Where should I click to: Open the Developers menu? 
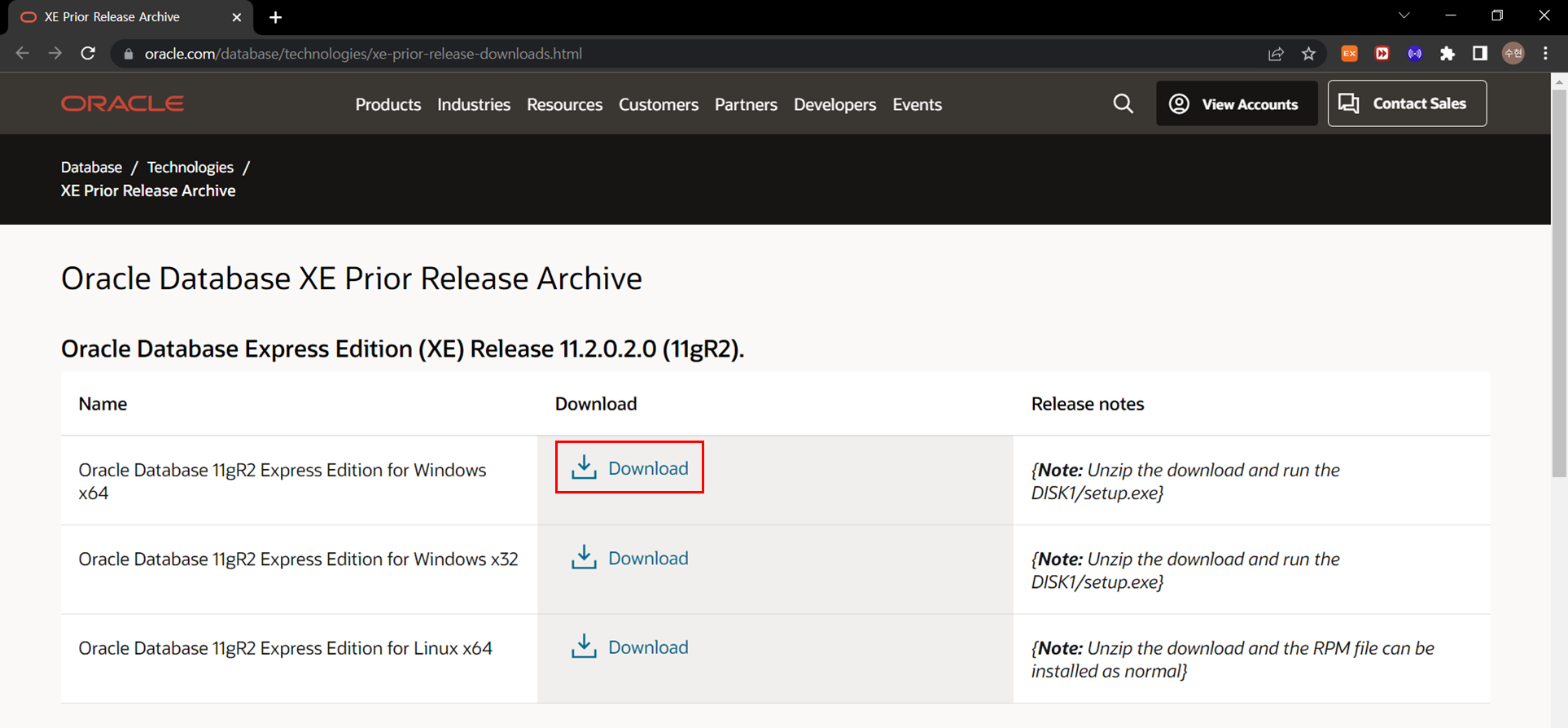click(834, 104)
